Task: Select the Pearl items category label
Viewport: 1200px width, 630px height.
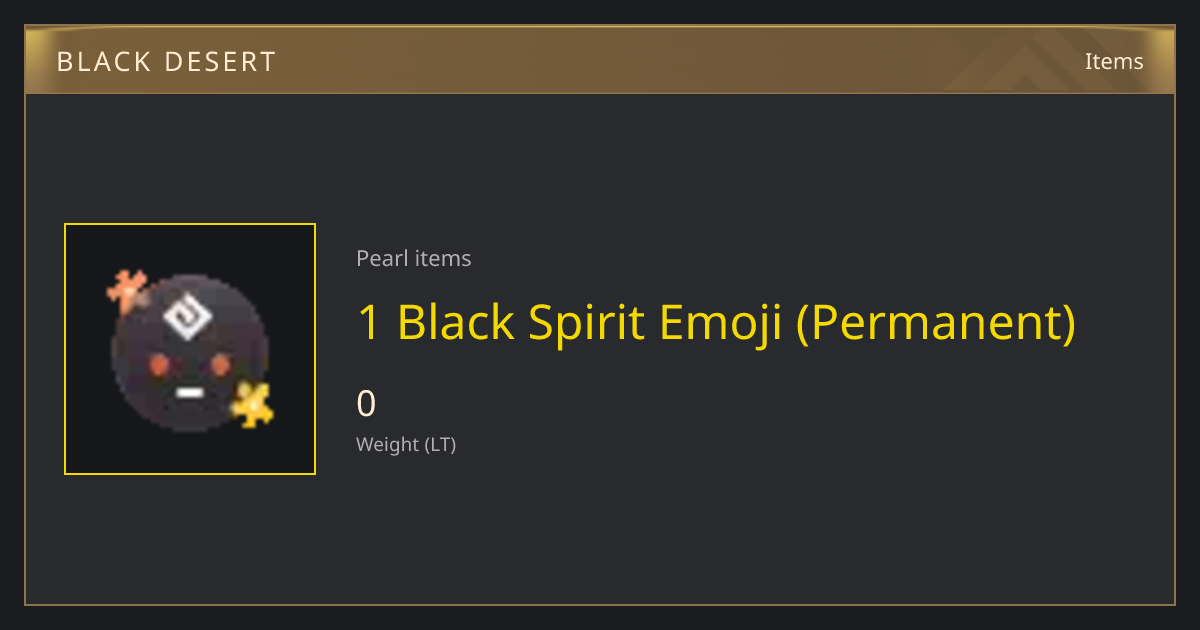Action: [414, 259]
